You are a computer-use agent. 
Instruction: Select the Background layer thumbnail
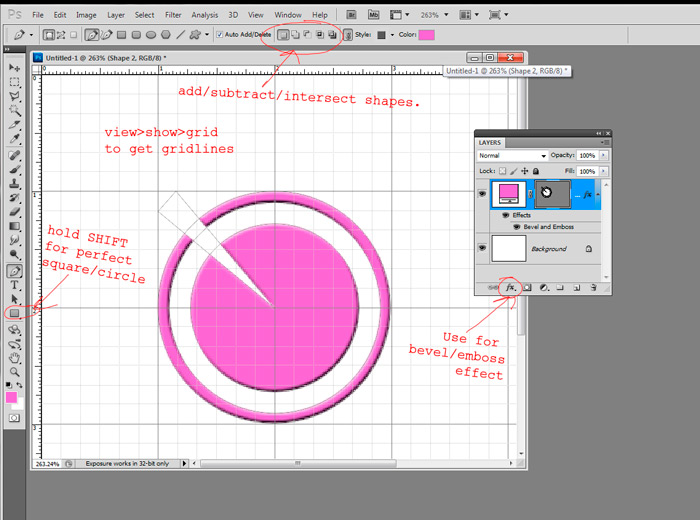(x=509, y=248)
